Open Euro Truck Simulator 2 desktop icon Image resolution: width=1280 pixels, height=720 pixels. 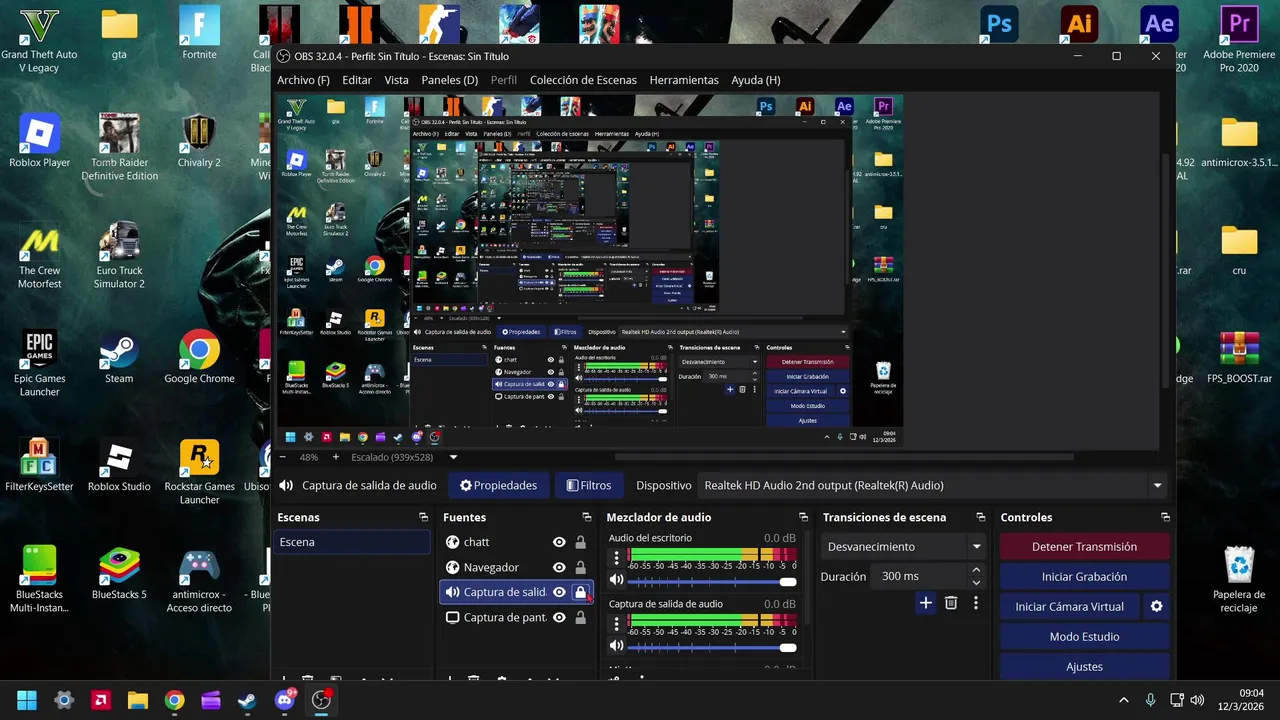119,255
